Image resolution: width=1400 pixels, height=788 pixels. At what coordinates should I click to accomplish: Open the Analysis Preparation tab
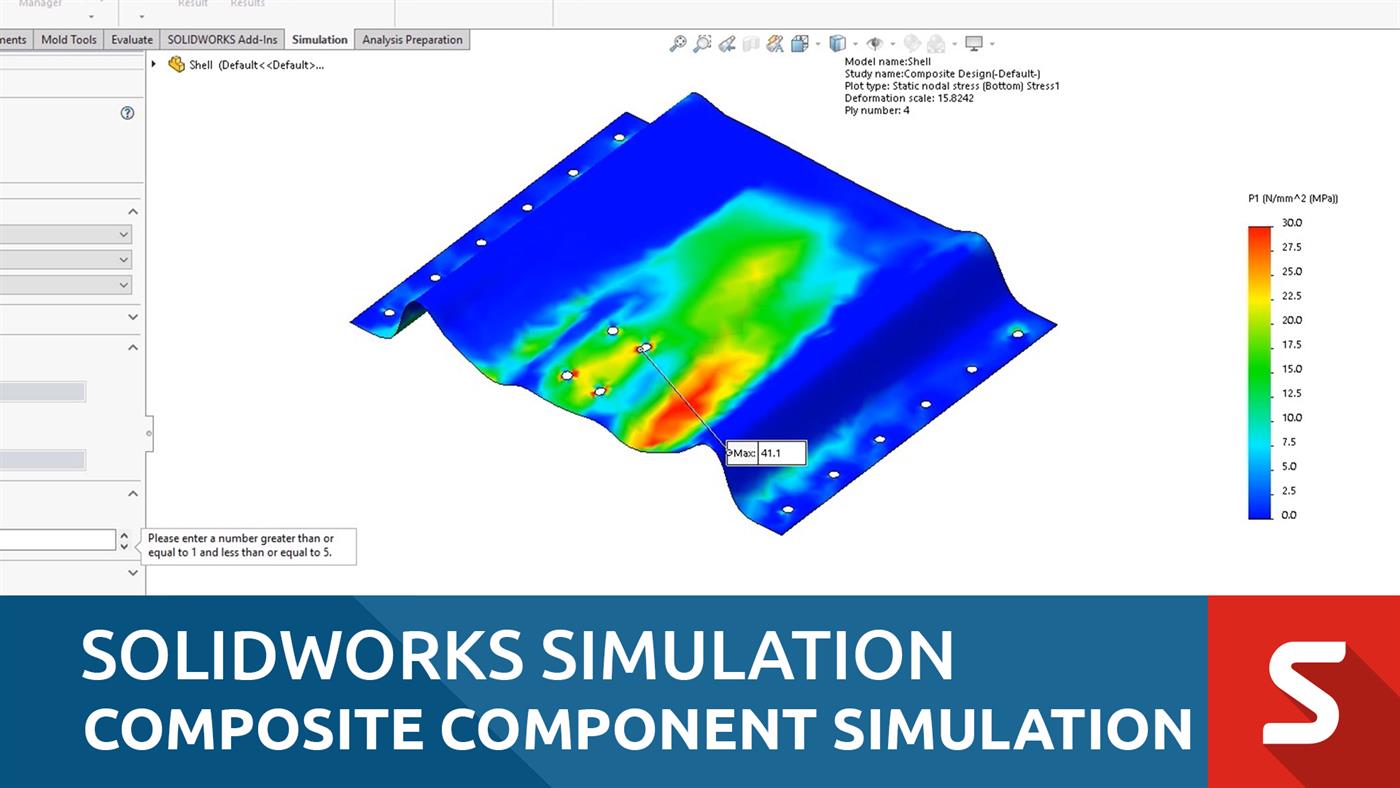[412, 40]
